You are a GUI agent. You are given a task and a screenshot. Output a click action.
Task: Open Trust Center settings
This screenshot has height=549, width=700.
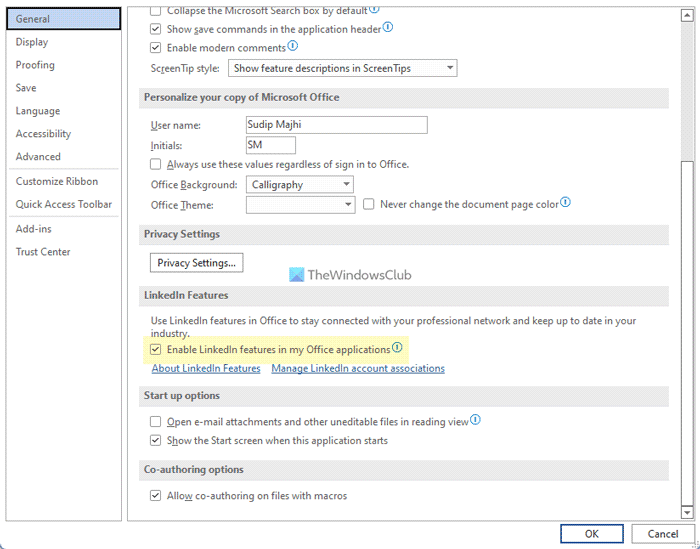coord(63,252)
